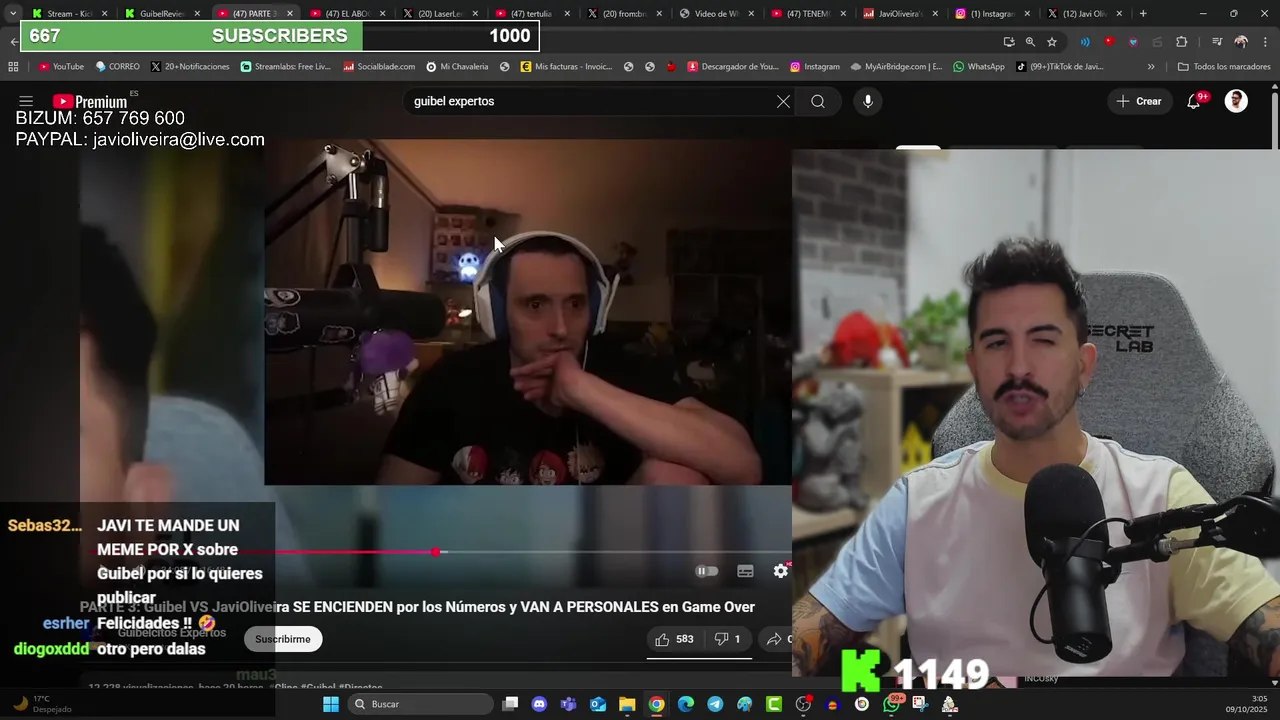Open WhatsApp from taskbar
The width and height of the screenshot is (1280, 720).
891,704
